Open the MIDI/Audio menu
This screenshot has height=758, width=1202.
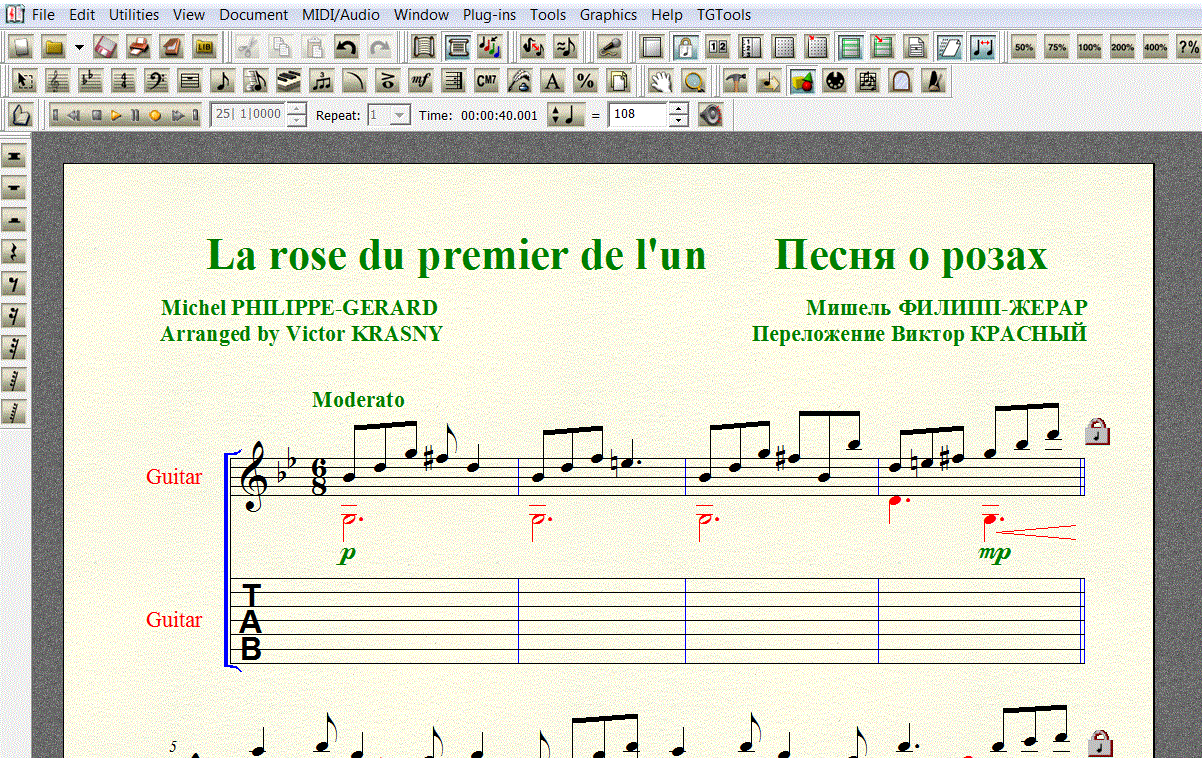tap(340, 15)
